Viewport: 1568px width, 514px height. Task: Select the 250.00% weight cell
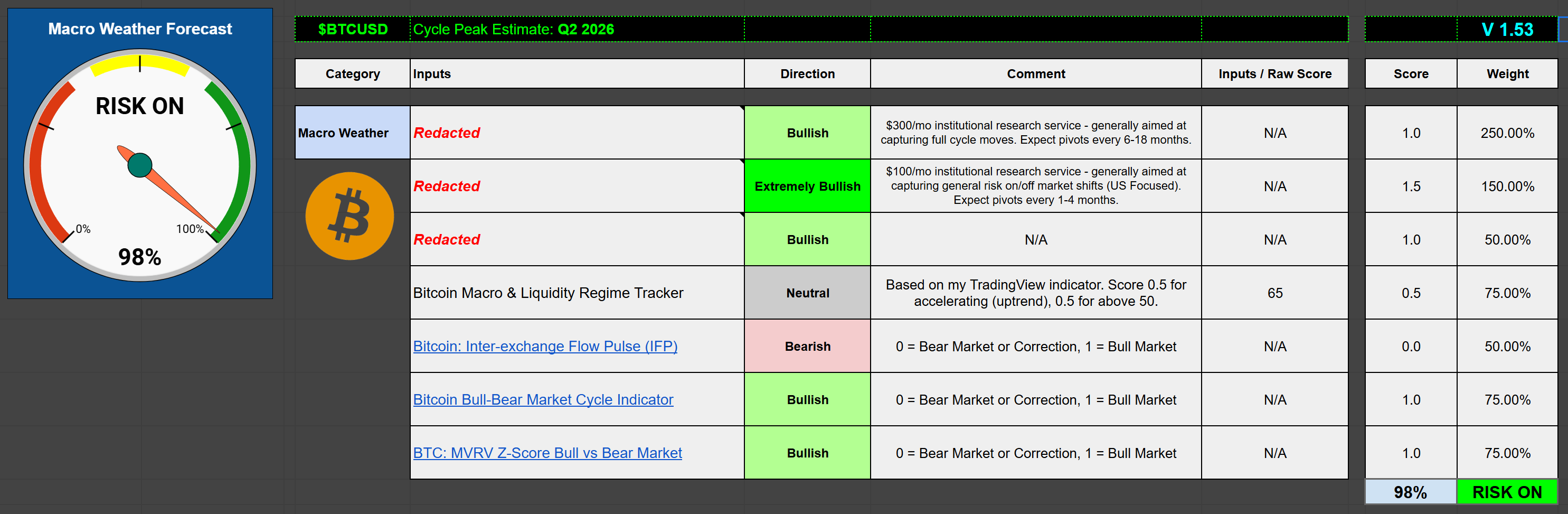point(1507,133)
